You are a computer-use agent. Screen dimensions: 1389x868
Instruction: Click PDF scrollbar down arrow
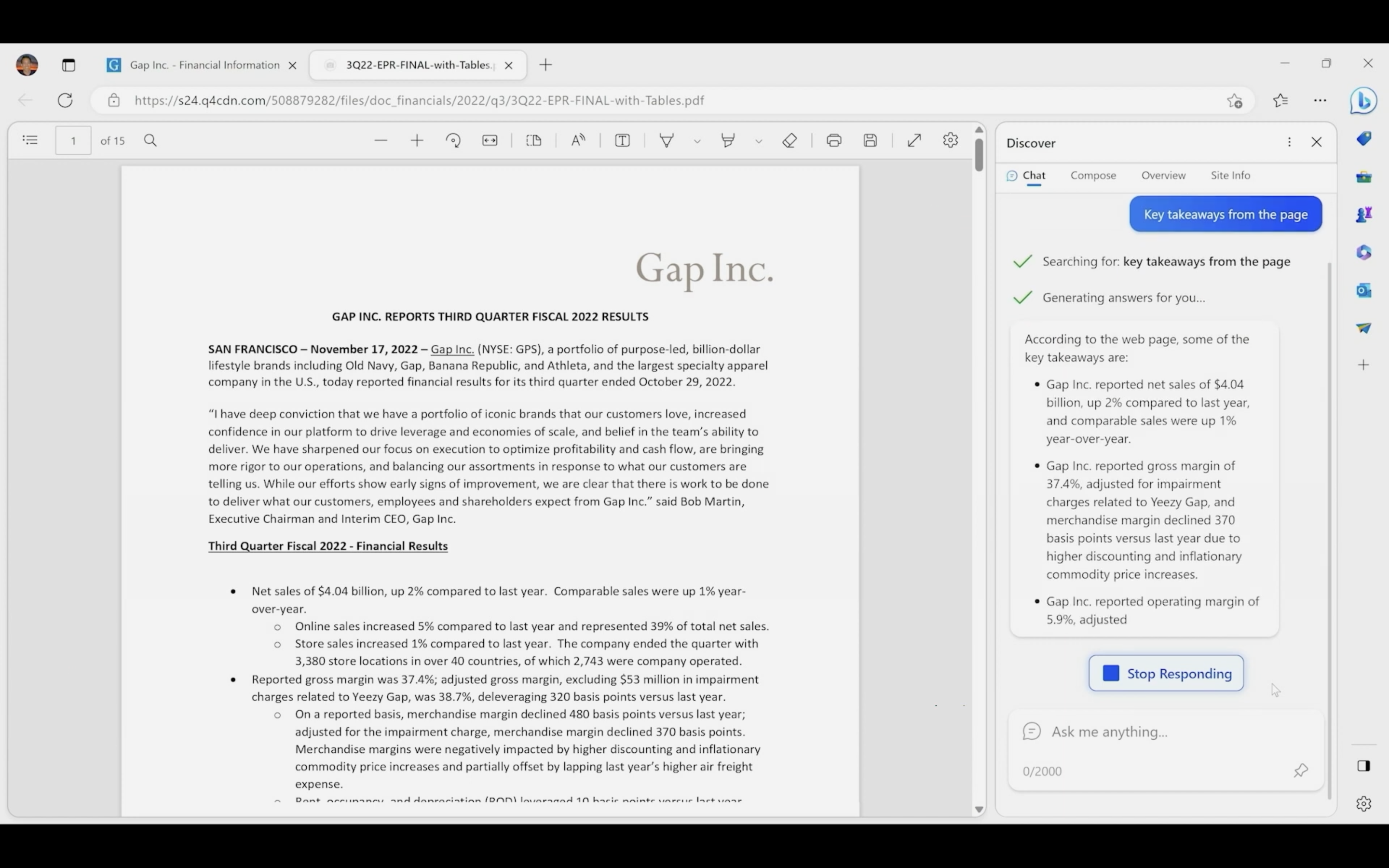pyautogui.click(x=979, y=810)
